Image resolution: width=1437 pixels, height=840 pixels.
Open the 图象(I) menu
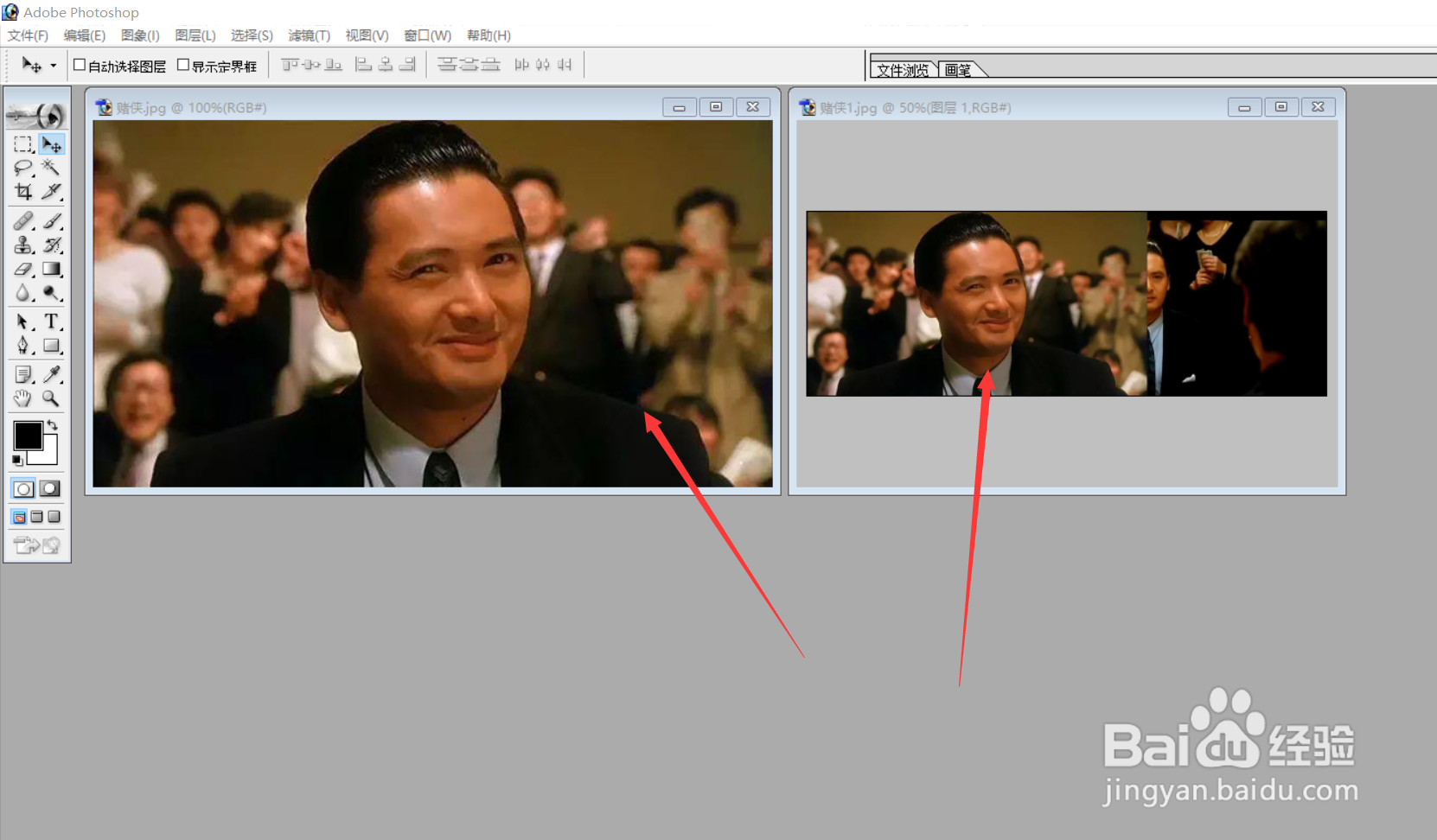(140, 35)
